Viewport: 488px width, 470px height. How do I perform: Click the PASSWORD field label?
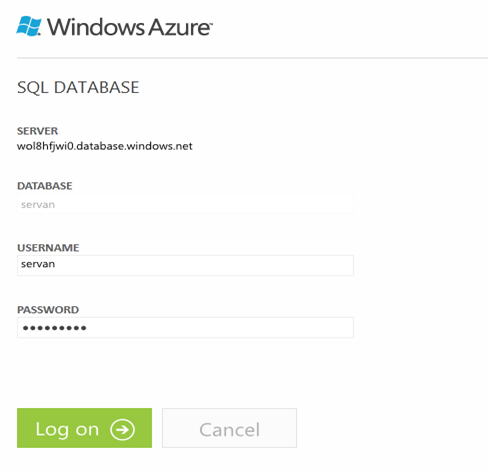[x=48, y=310]
